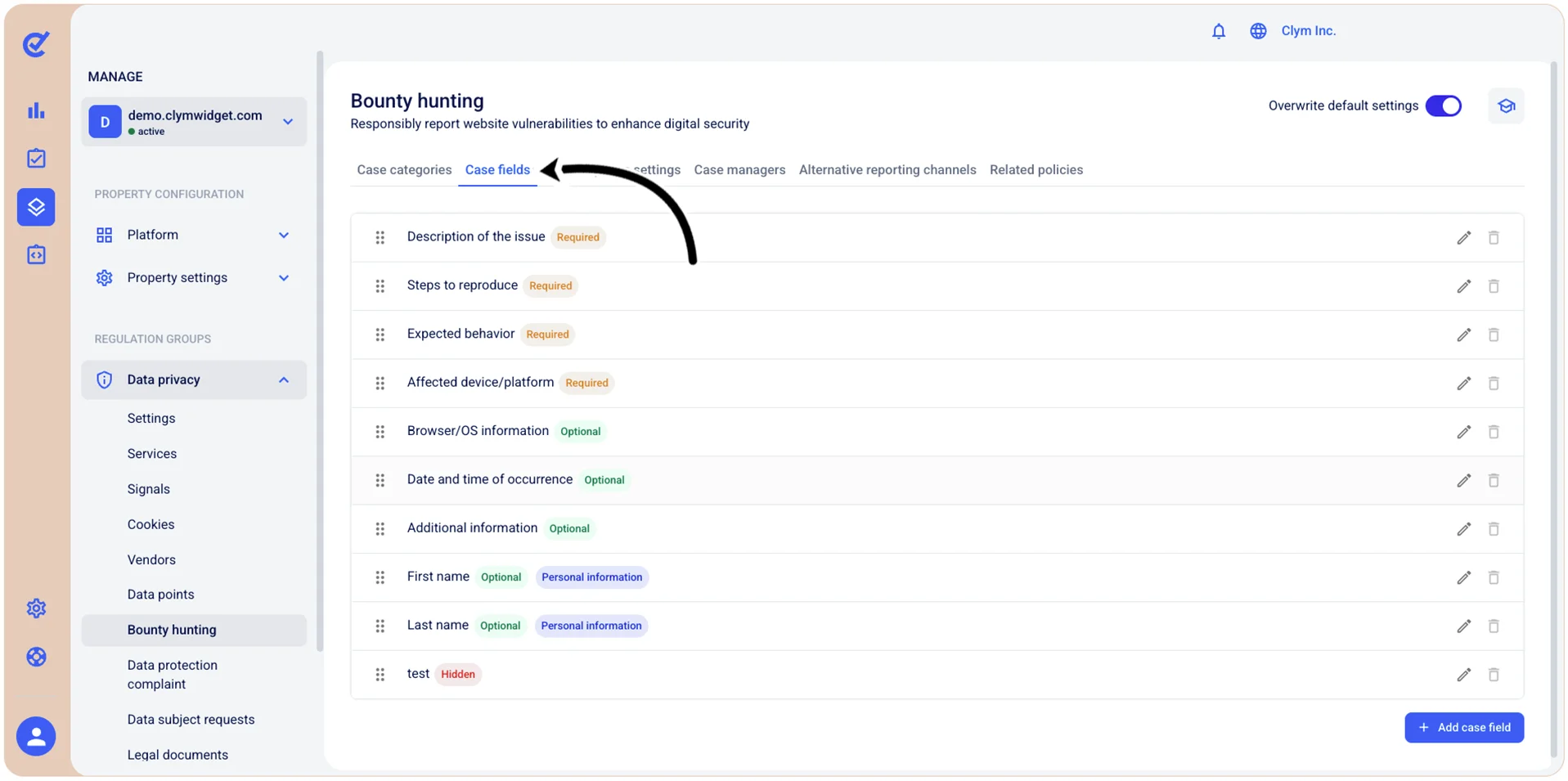Image resolution: width=1568 pixels, height=781 pixels.
Task: Click the Clym logo icon
Action: pyautogui.click(x=36, y=43)
